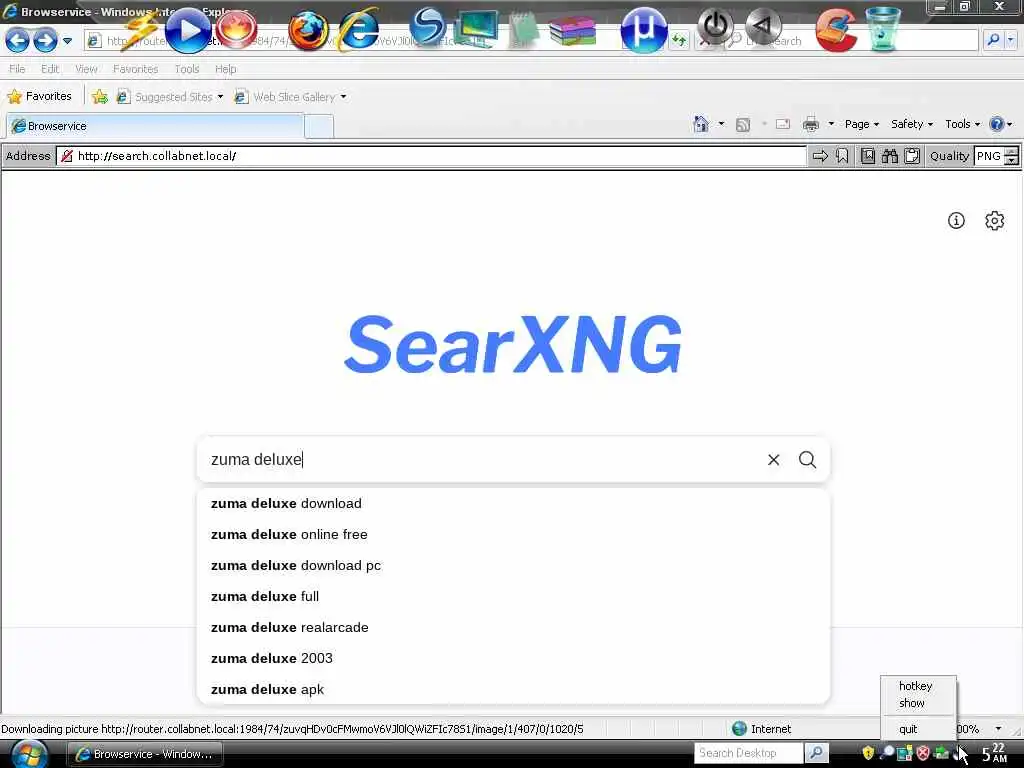Launch the blue play button media player
This screenshot has height=768, width=1024.
click(x=187, y=30)
